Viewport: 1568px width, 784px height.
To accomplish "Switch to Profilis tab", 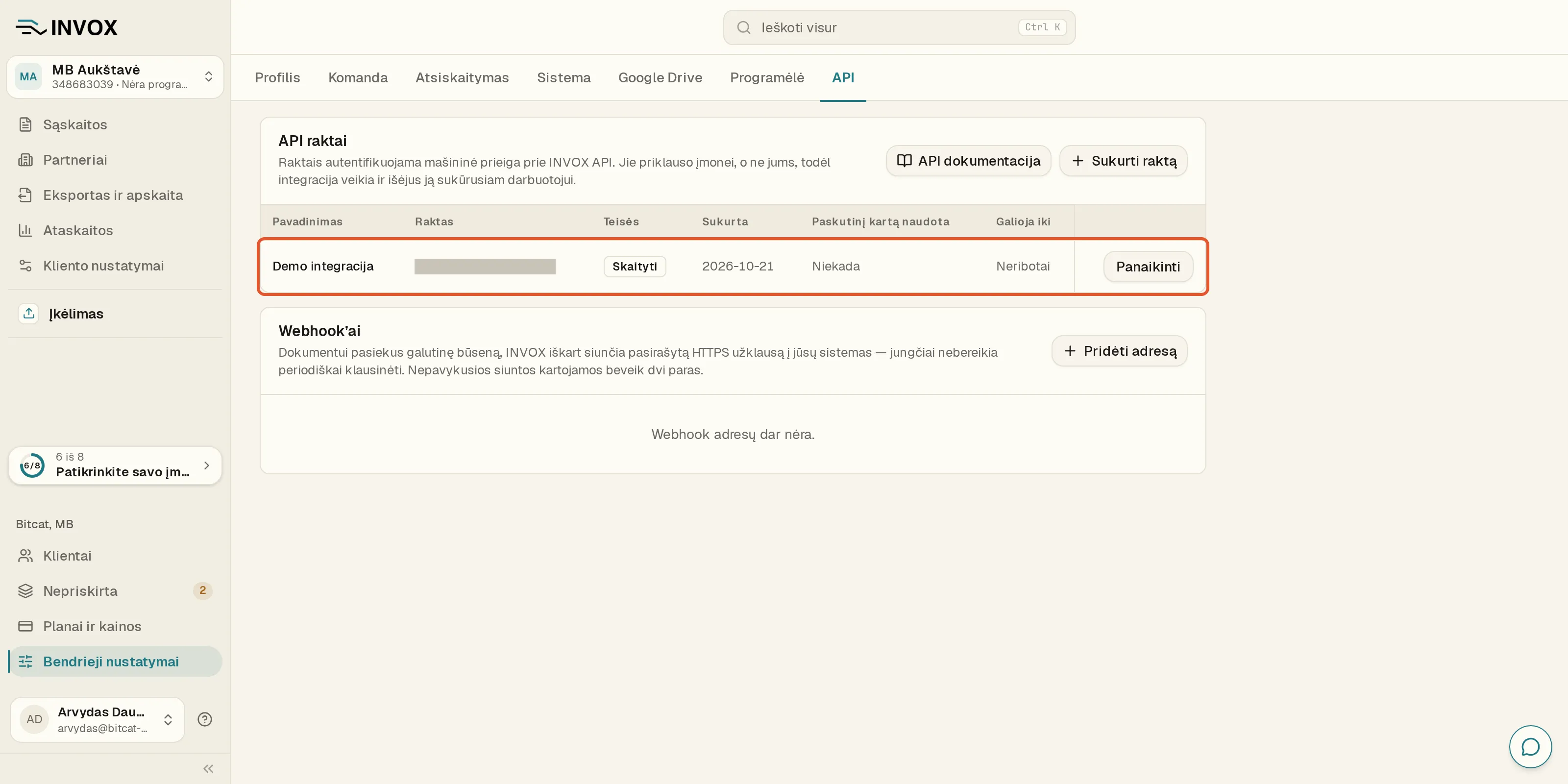I will click(277, 78).
